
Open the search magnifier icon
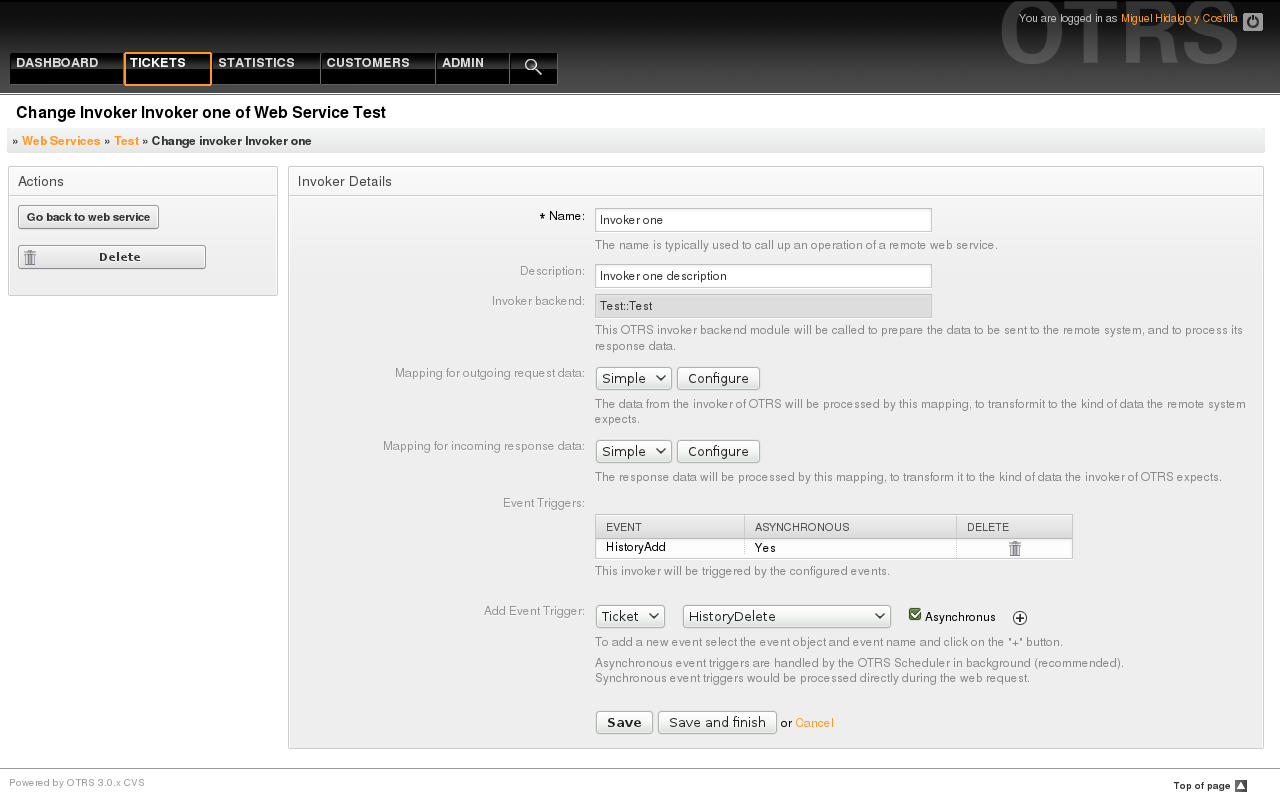tap(533, 67)
